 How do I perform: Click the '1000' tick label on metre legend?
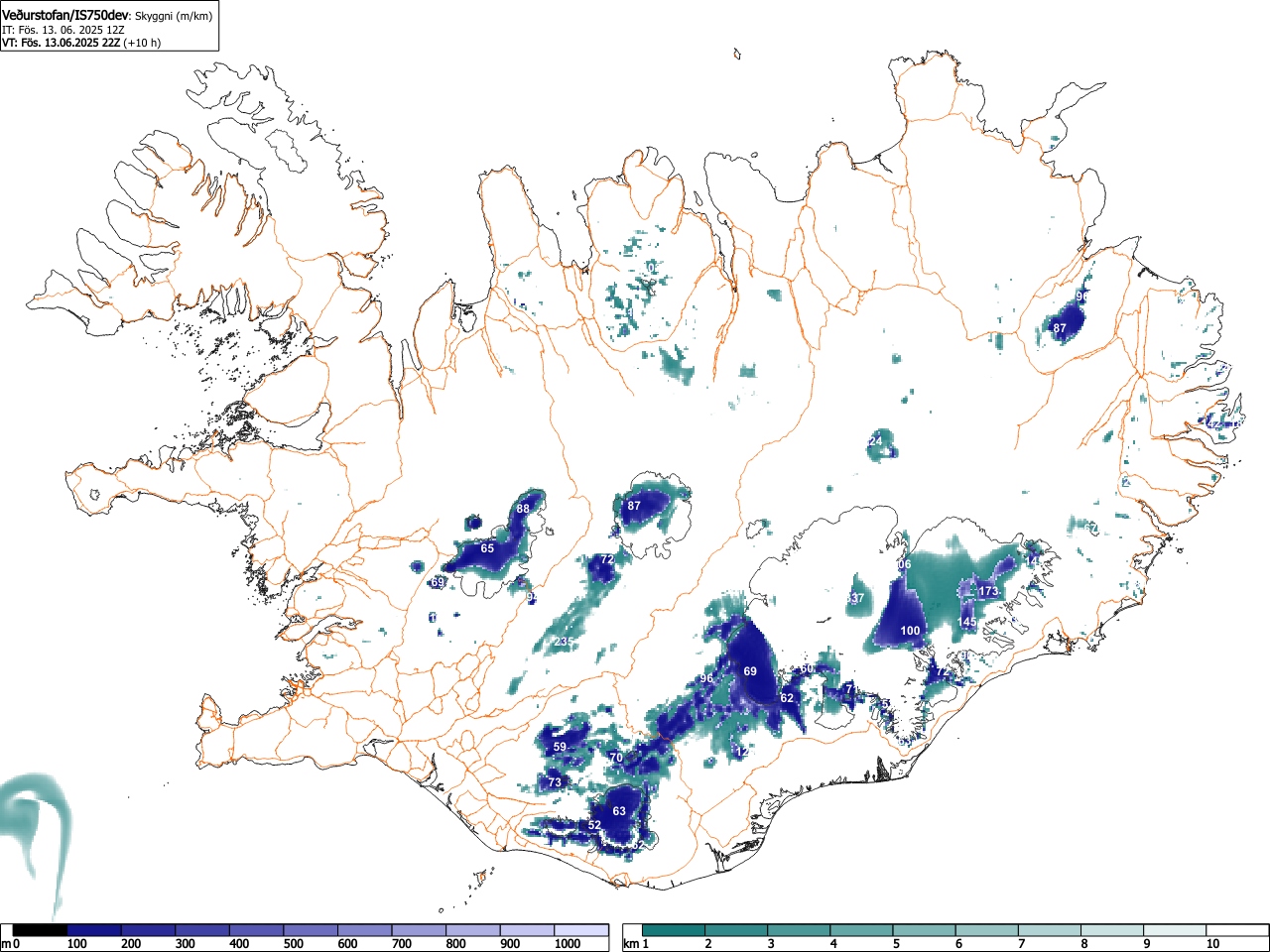tap(568, 944)
